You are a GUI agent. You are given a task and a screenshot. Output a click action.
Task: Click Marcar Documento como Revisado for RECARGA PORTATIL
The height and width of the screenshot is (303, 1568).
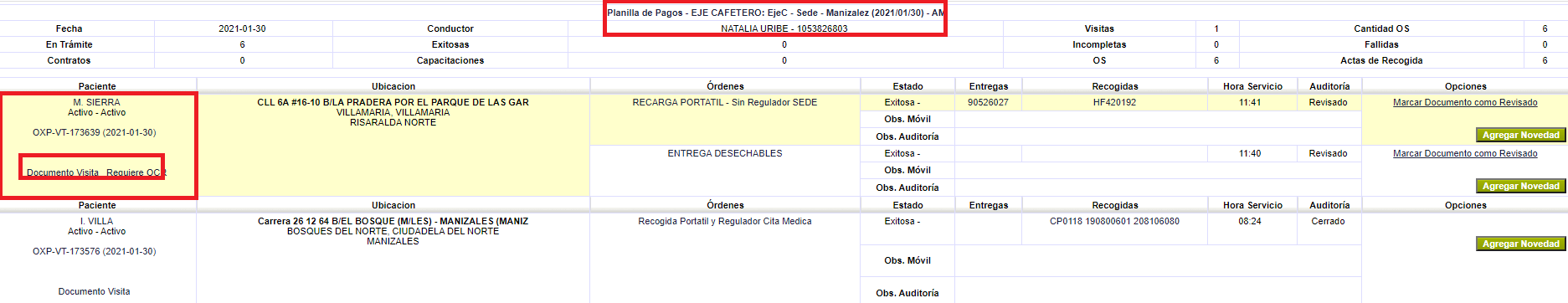1465,102
